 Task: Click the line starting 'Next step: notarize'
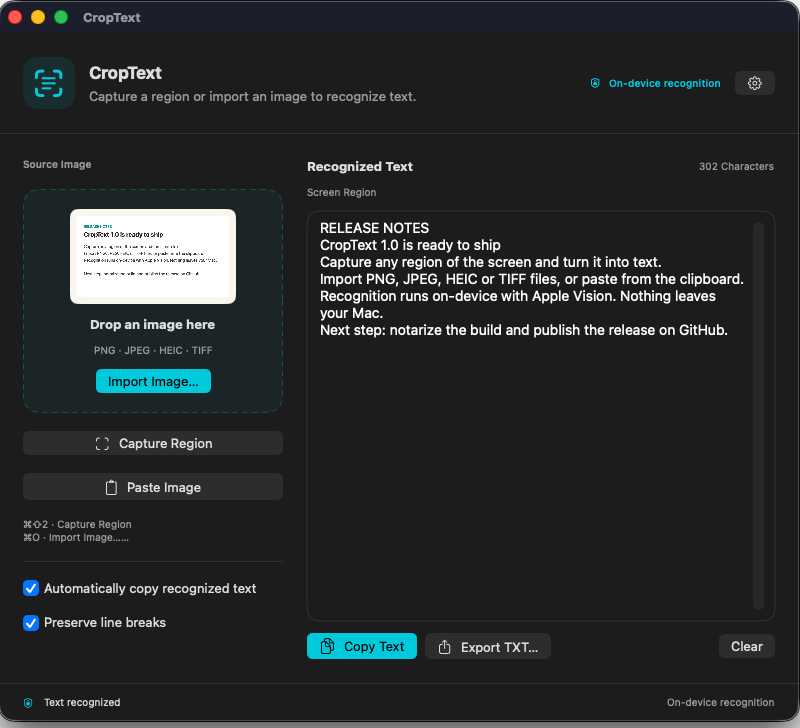click(x=523, y=330)
